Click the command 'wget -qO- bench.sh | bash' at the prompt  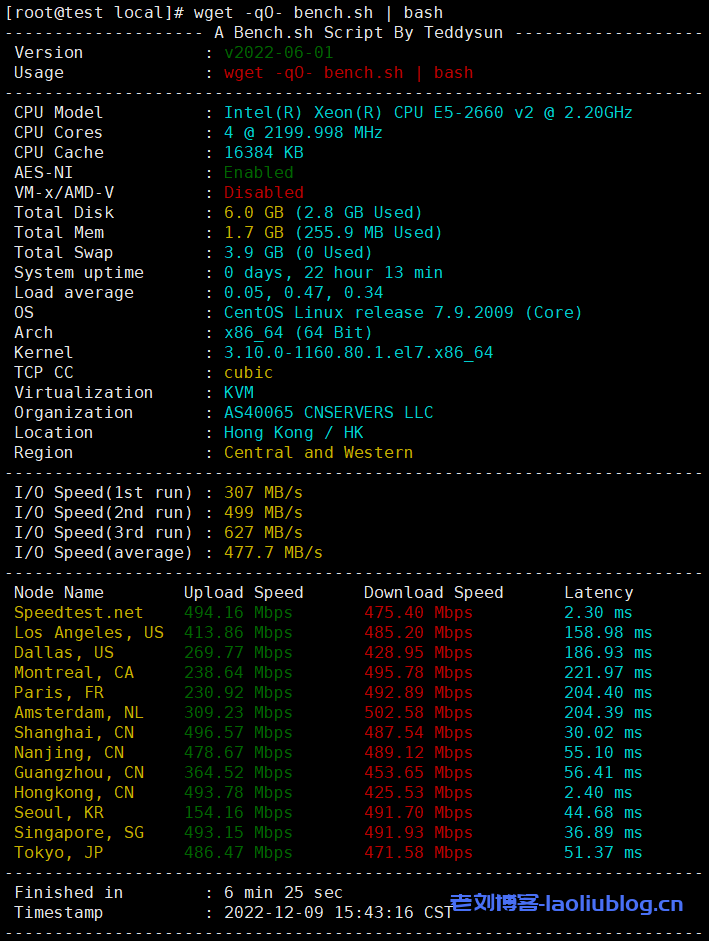[x=318, y=13]
